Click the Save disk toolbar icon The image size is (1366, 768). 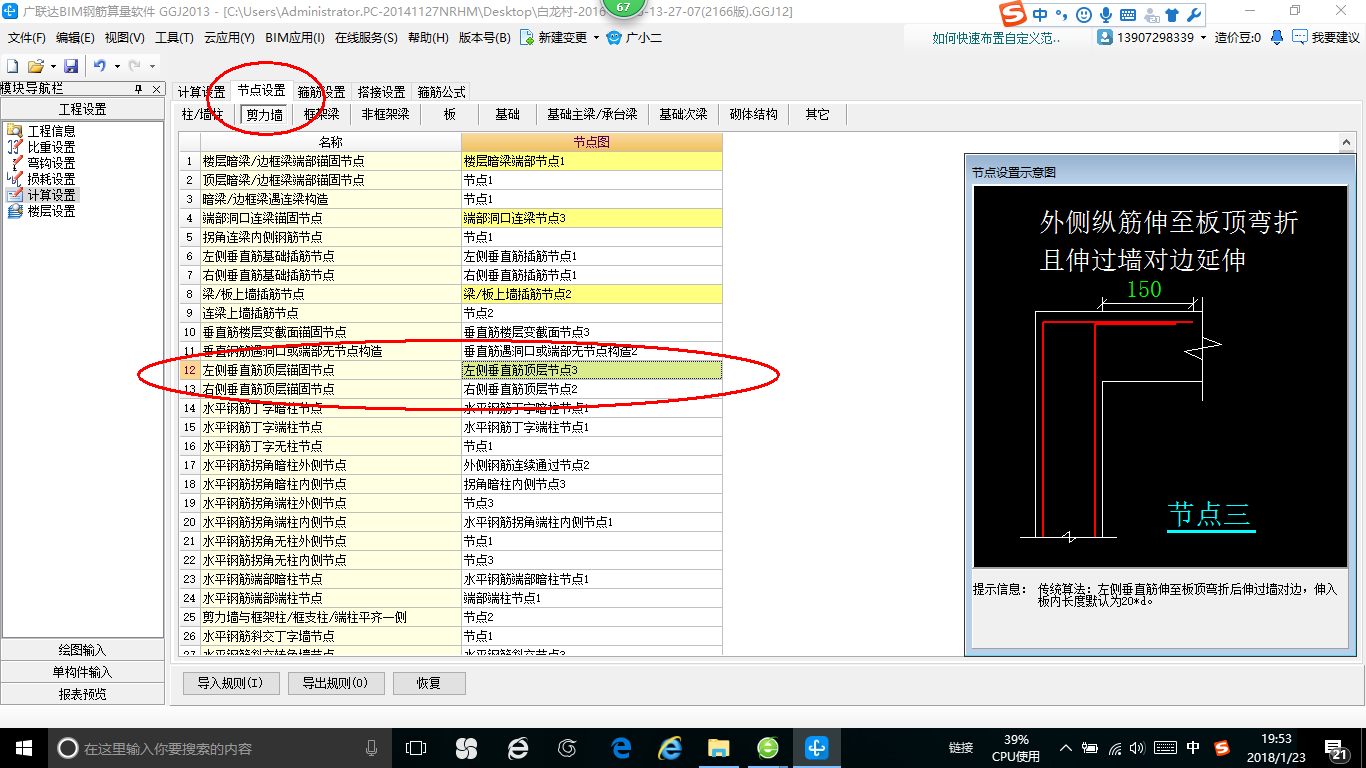71,66
